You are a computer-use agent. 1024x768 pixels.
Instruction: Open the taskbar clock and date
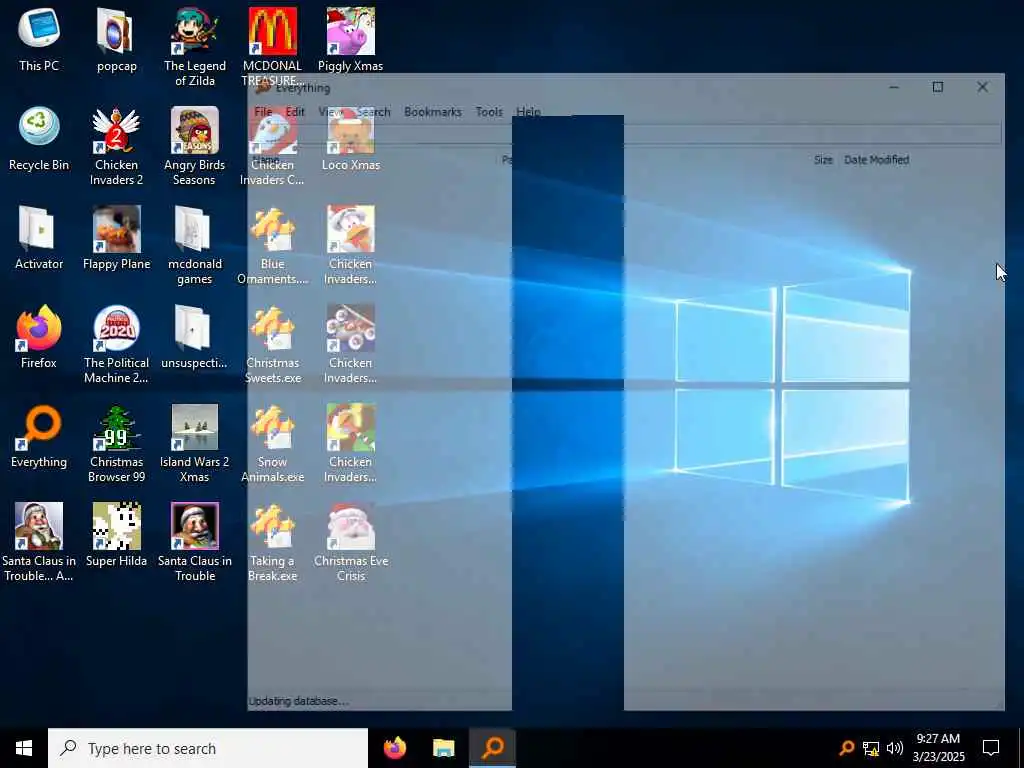(x=938, y=748)
